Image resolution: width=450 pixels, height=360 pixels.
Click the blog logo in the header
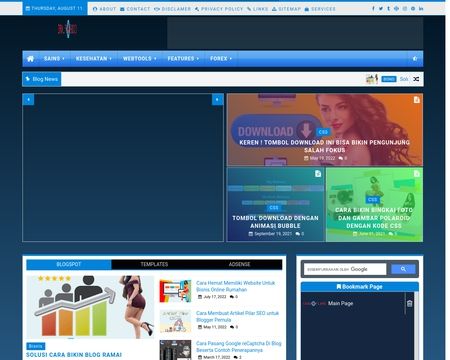pyautogui.click(x=67, y=29)
